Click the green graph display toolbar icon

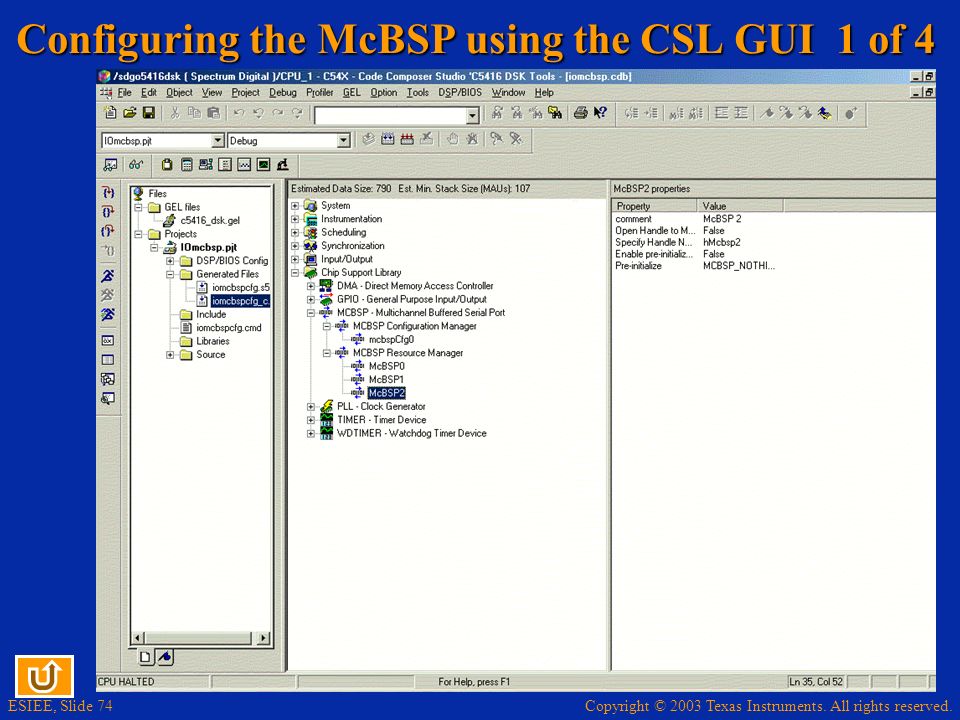click(263, 165)
